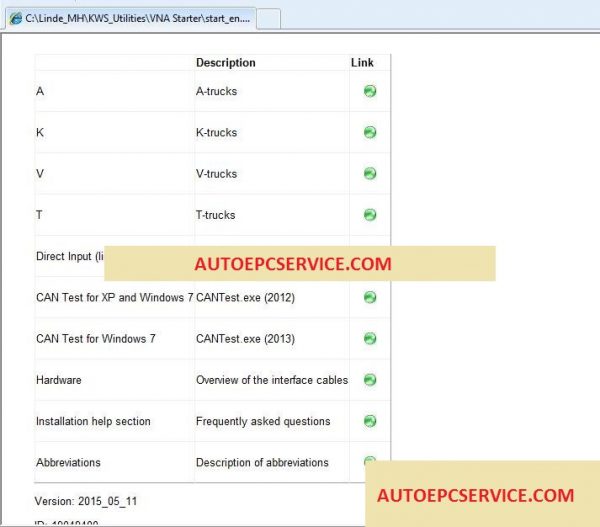Click 'Description of abbreviations' text

(262, 462)
